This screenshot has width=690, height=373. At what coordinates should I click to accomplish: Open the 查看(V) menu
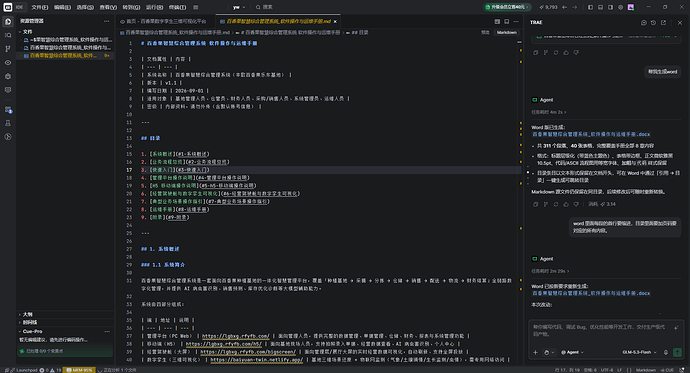108,7
